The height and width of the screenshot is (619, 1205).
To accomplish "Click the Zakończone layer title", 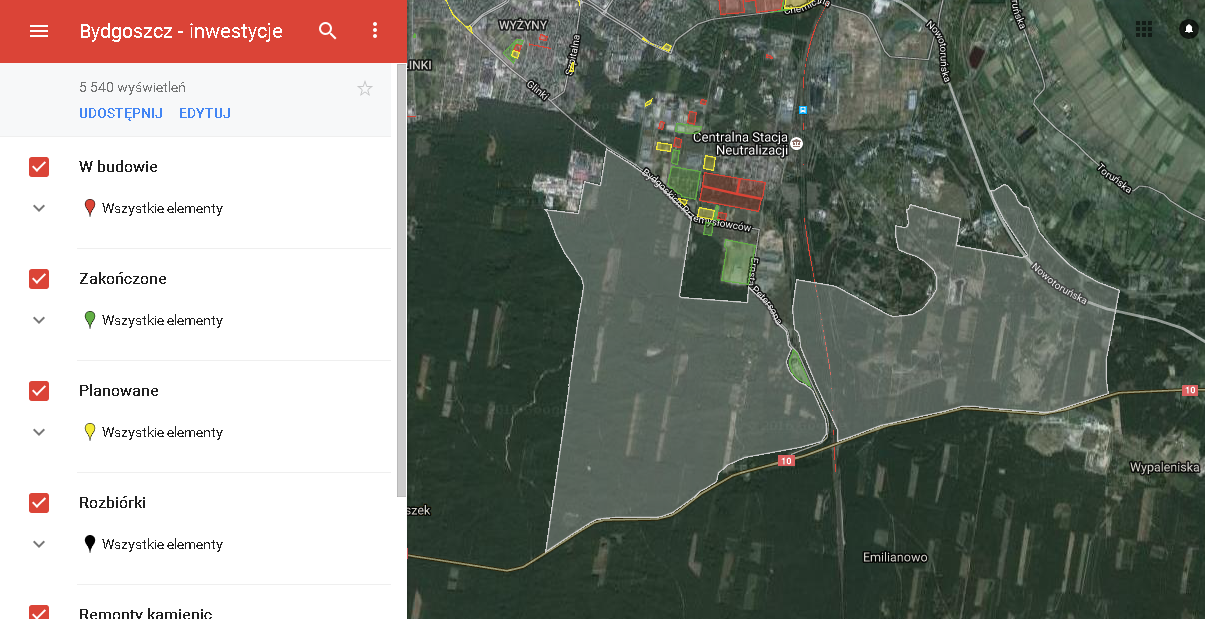I will click(123, 279).
